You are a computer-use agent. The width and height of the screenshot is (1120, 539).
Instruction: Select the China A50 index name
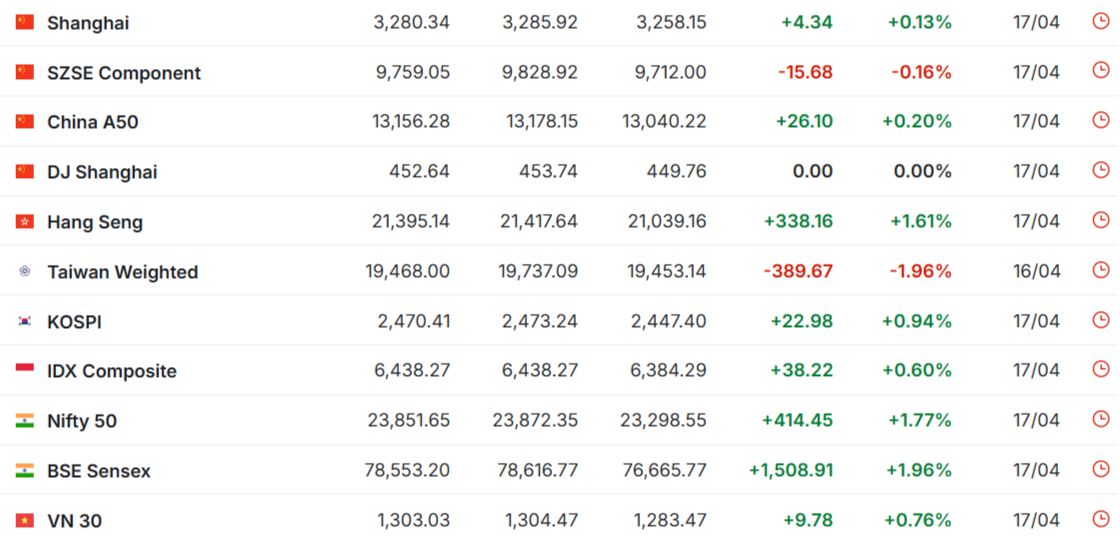pos(93,122)
